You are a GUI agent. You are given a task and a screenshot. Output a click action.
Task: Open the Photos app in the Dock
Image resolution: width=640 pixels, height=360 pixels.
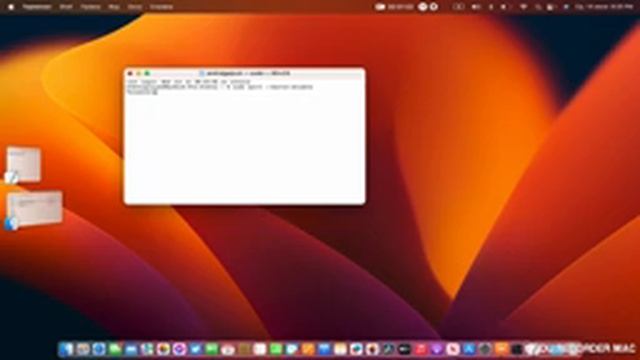pos(163,349)
